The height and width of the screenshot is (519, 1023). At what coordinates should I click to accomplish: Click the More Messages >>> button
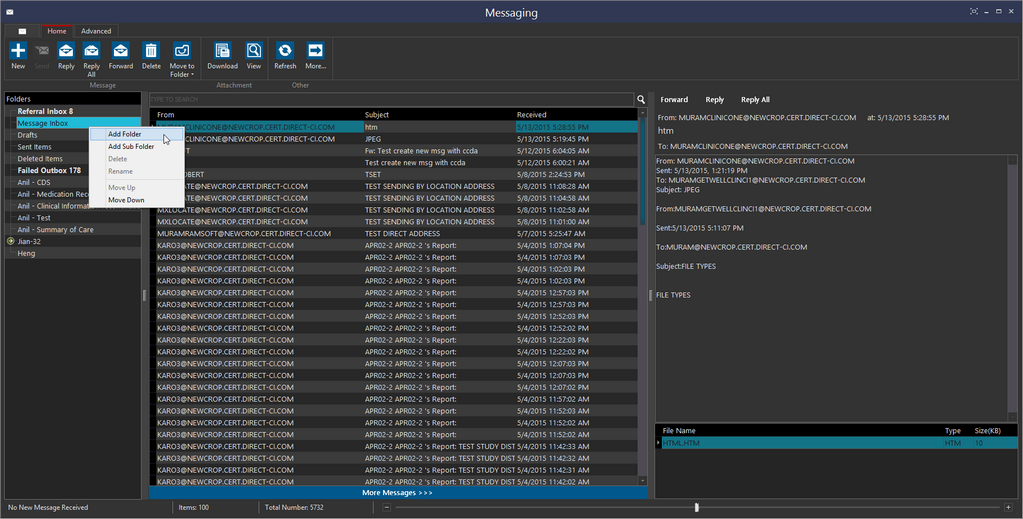[x=397, y=493]
